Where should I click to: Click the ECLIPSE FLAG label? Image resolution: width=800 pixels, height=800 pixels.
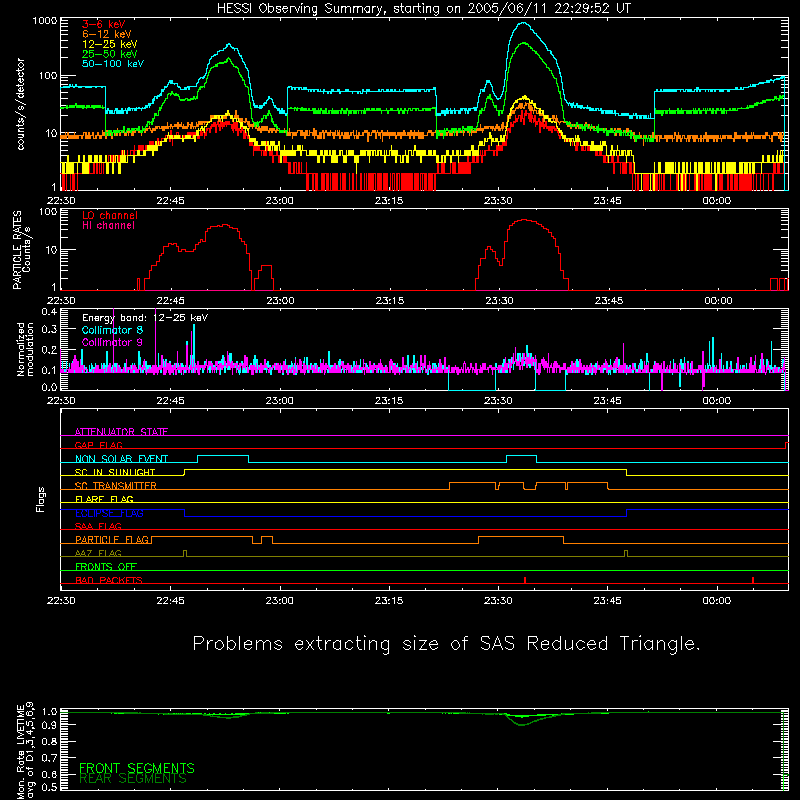click(x=109, y=513)
